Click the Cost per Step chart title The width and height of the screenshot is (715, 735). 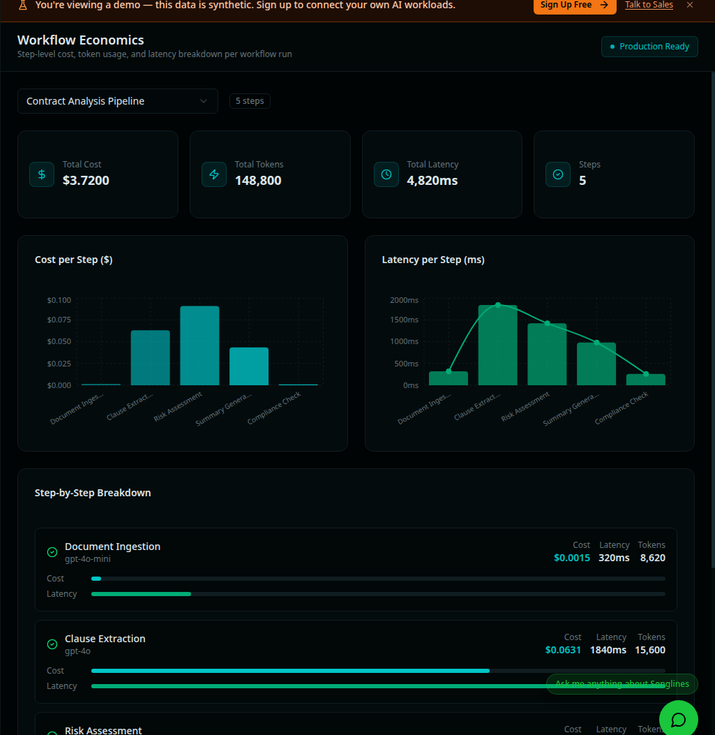point(74,260)
